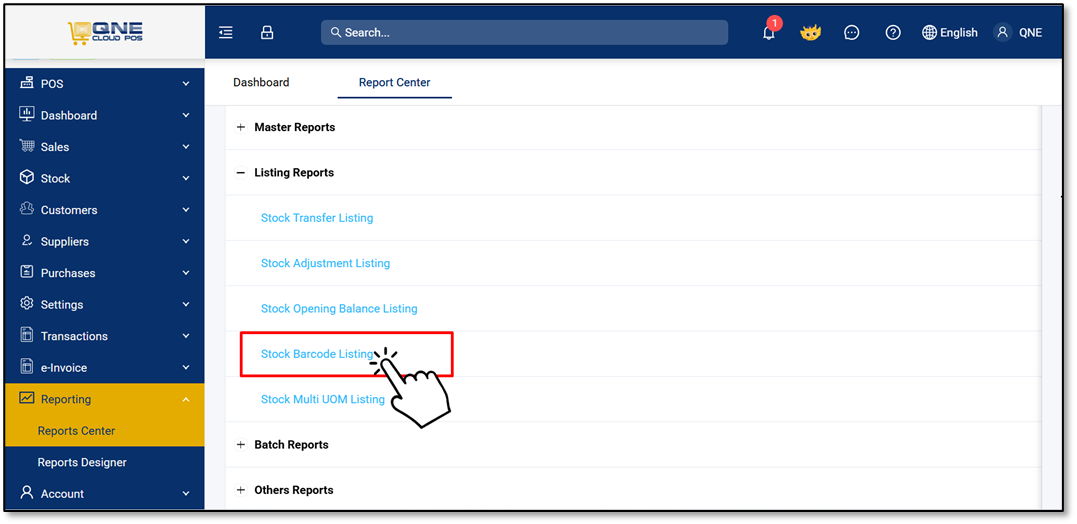
Task: Collapse the sidebar menu toggle icon
Action: point(226,32)
